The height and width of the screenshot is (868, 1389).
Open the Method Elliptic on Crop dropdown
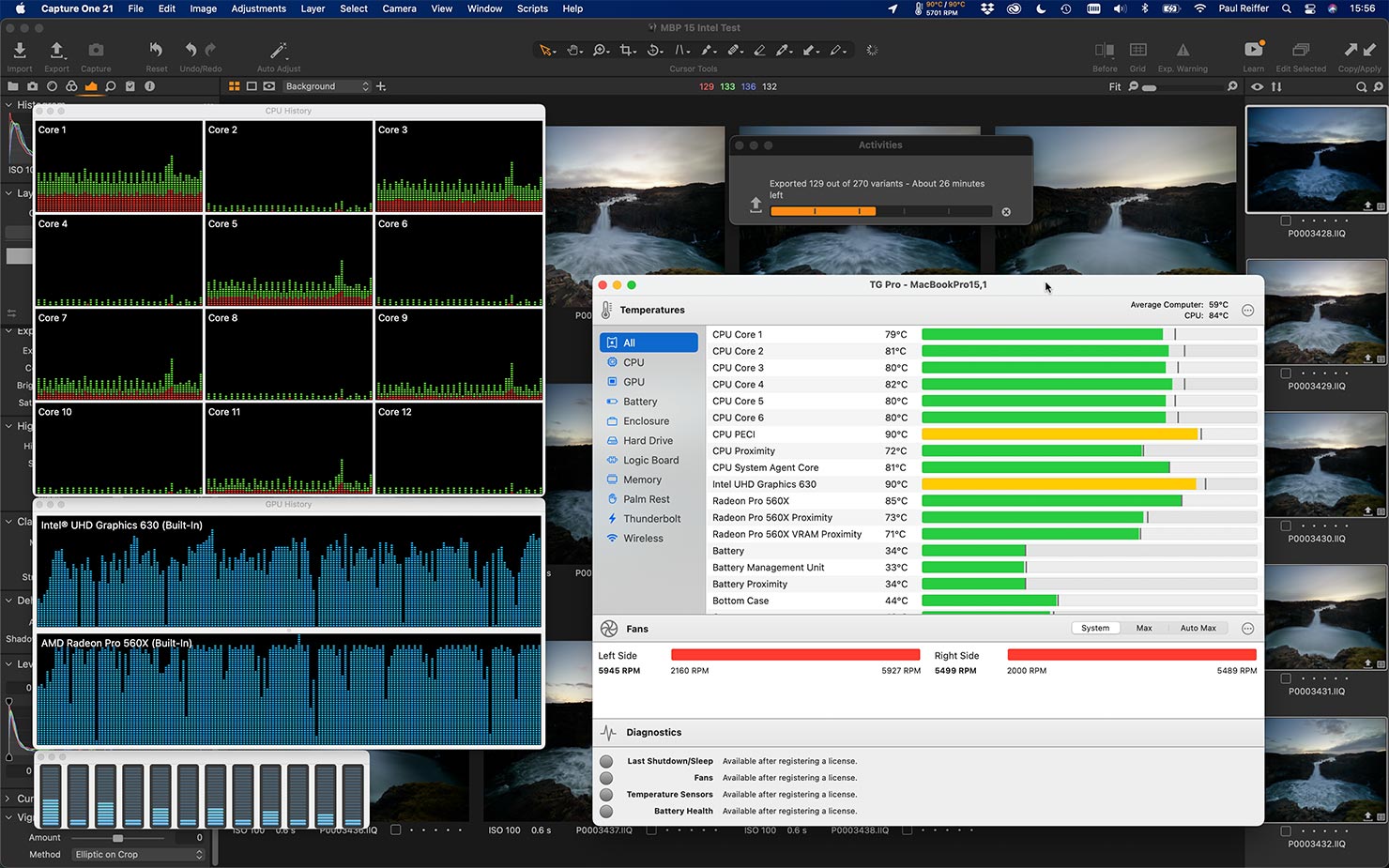(139, 855)
